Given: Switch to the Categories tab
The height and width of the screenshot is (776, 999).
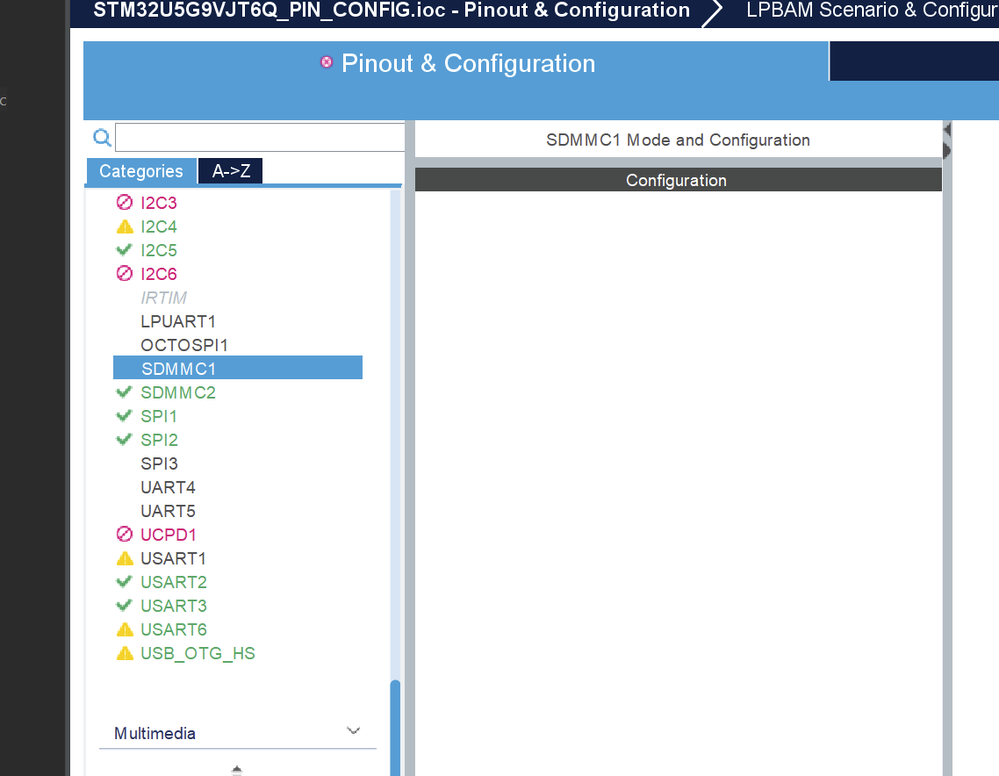Looking at the screenshot, I should 141,171.
